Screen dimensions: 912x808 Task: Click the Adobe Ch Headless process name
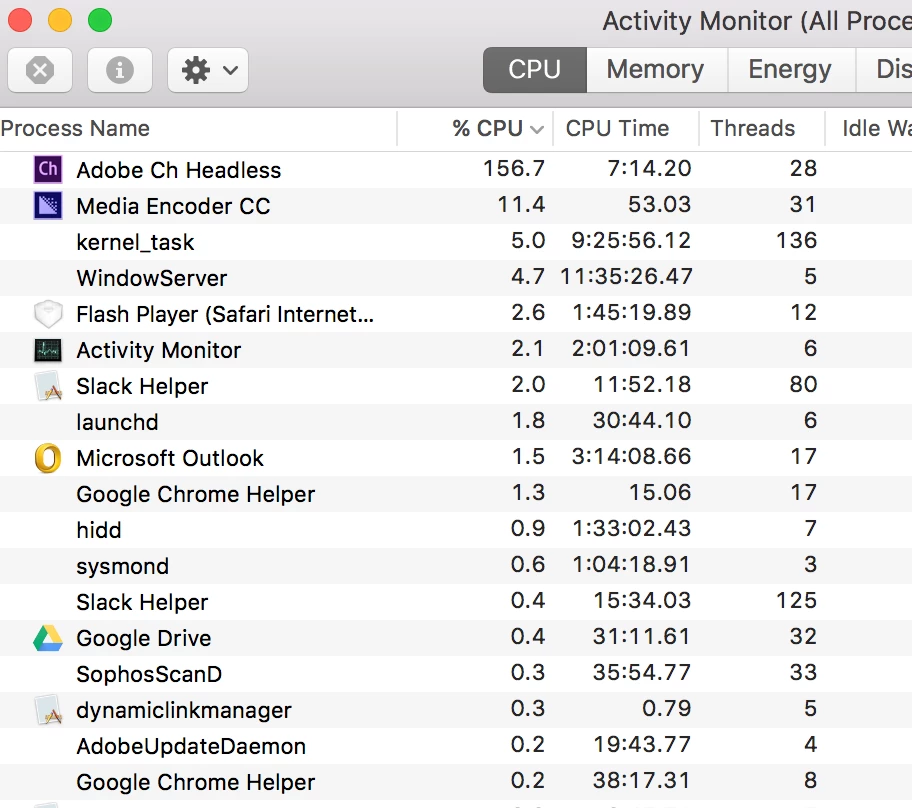click(x=179, y=170)
